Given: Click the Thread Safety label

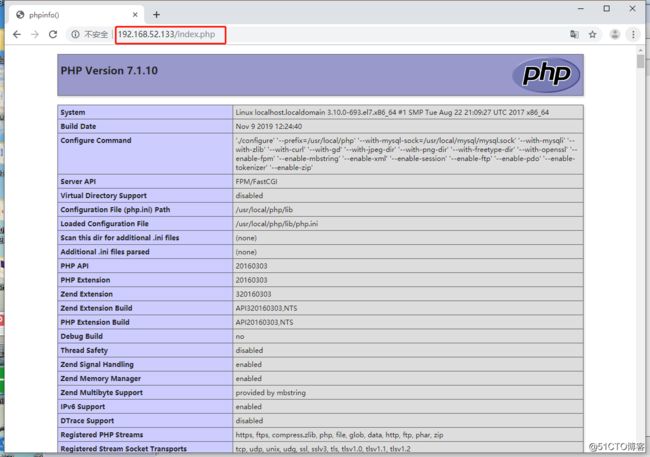Looking at the screenshot, I should (84, 350).
